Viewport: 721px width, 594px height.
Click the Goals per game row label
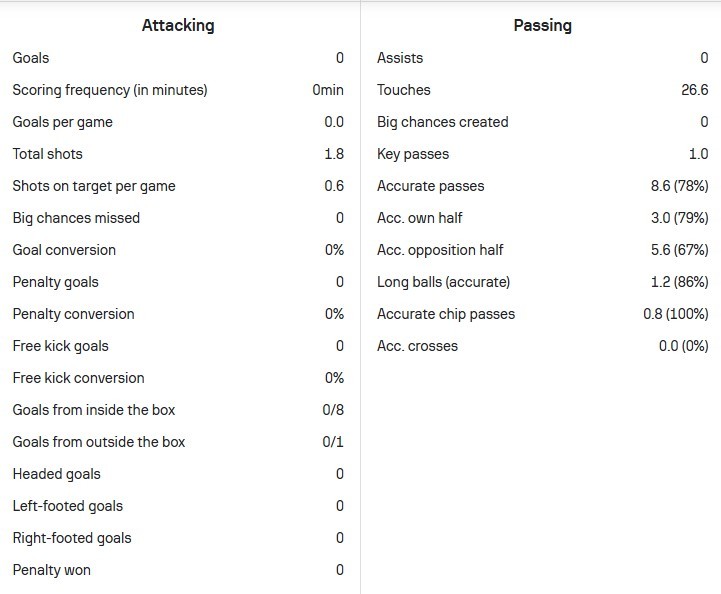[x=62, y=122]
